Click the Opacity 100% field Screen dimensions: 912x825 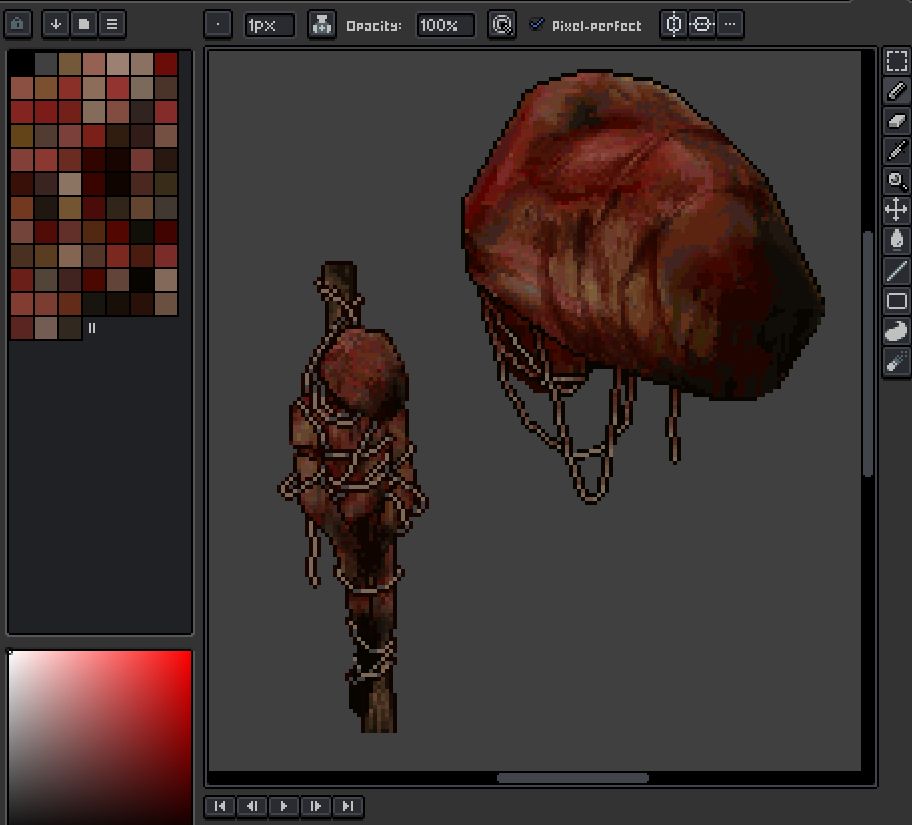tap(446, 26)
